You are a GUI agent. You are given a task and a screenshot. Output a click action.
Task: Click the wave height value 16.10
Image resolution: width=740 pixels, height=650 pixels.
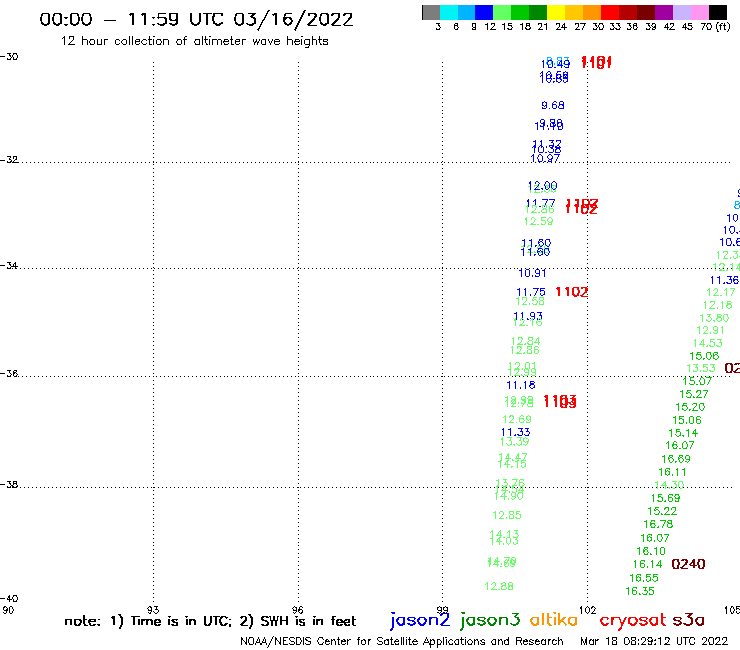click(x=651, y=551)
